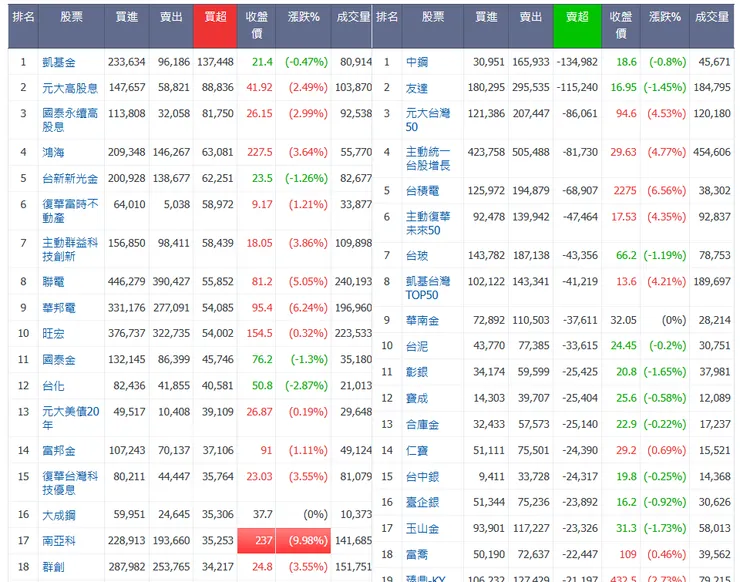Open the 寶成 stock link

[x=417, y=398]
